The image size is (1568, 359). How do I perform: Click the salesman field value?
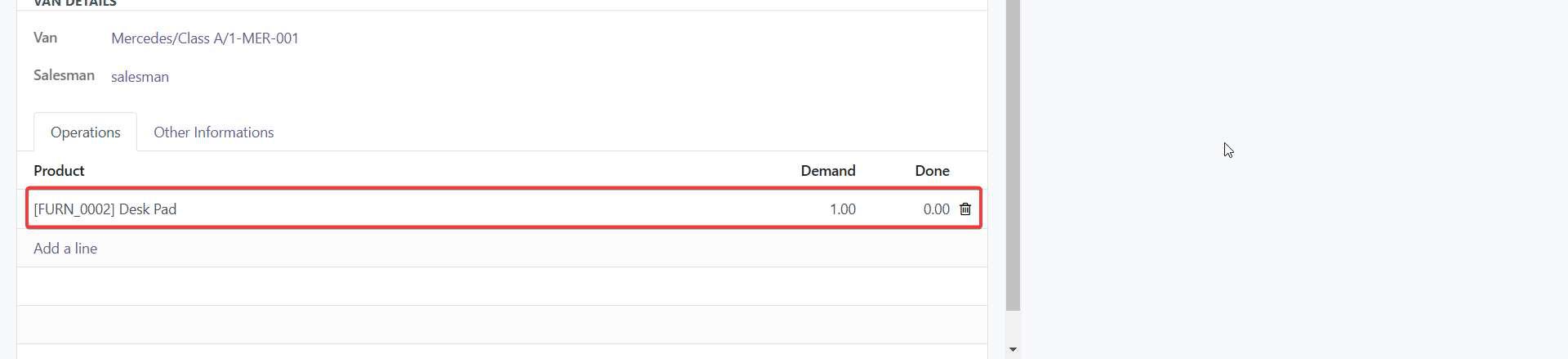click(140, 77)
